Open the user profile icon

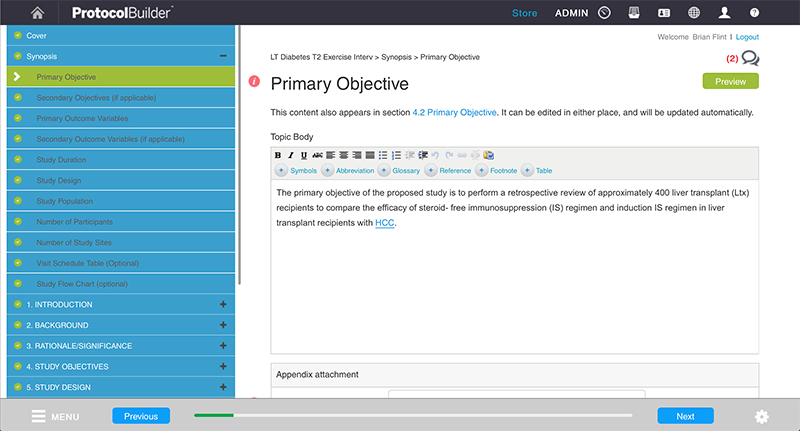pos(724,13)
